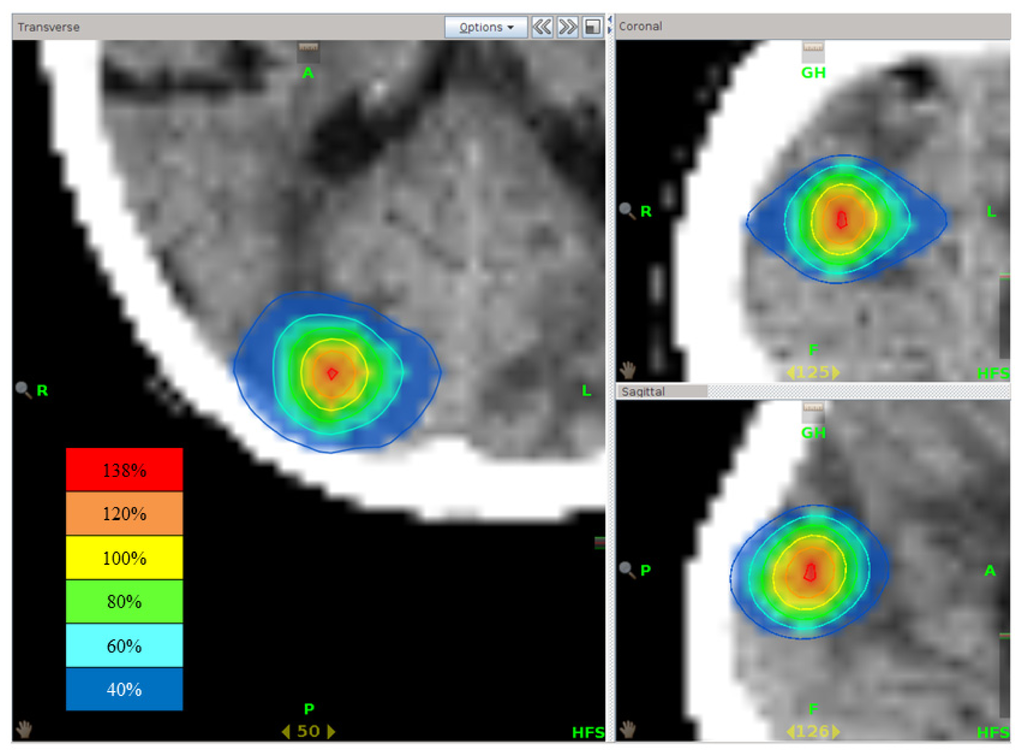Go to previous Transverse slice before 50
This screenshot has height=755, width=1024.
pos(286,731)
